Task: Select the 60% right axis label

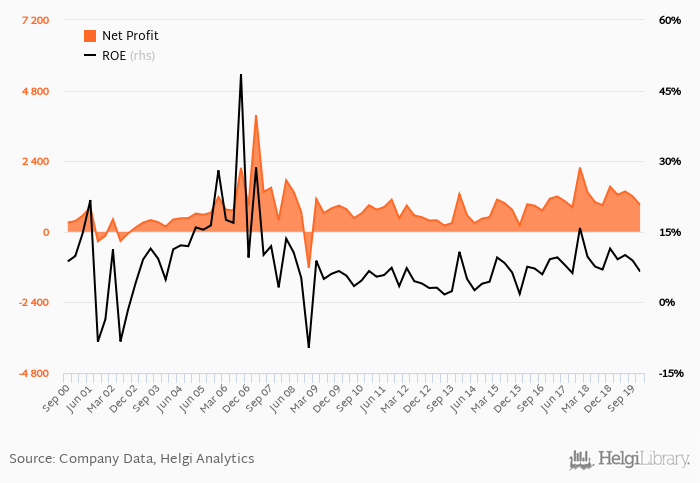Action: (669, 21)
